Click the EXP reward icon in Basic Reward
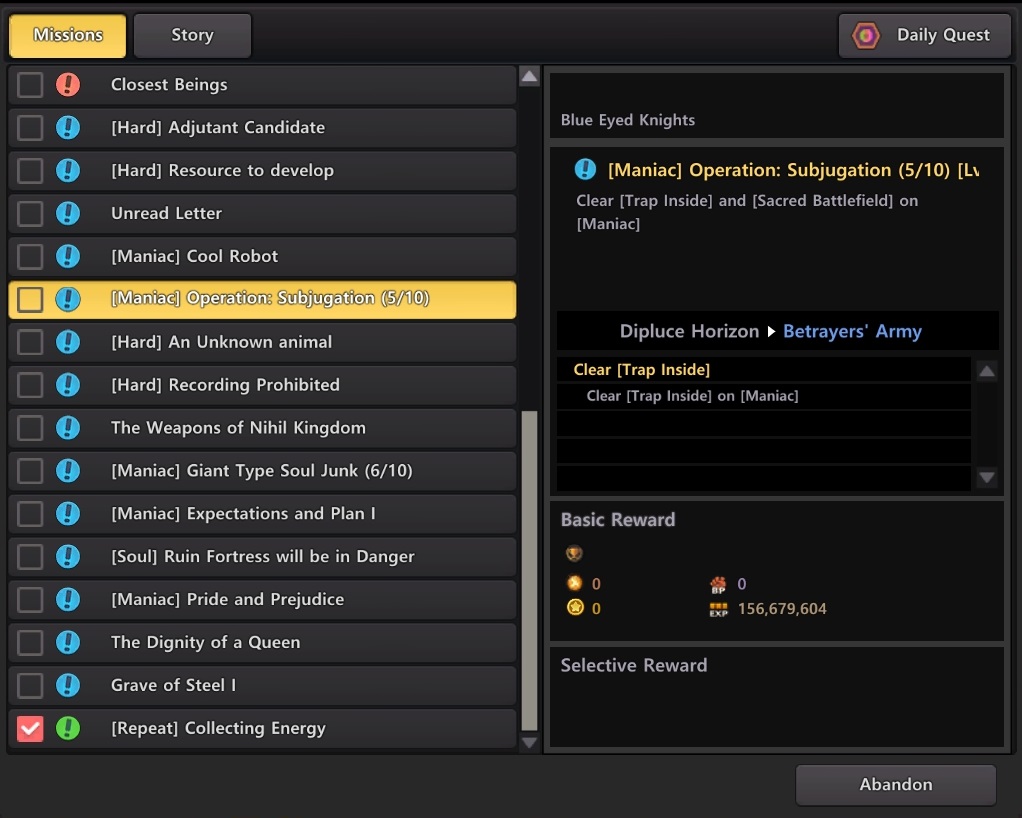The image size is (1022, 818). [x=718, y=609]
